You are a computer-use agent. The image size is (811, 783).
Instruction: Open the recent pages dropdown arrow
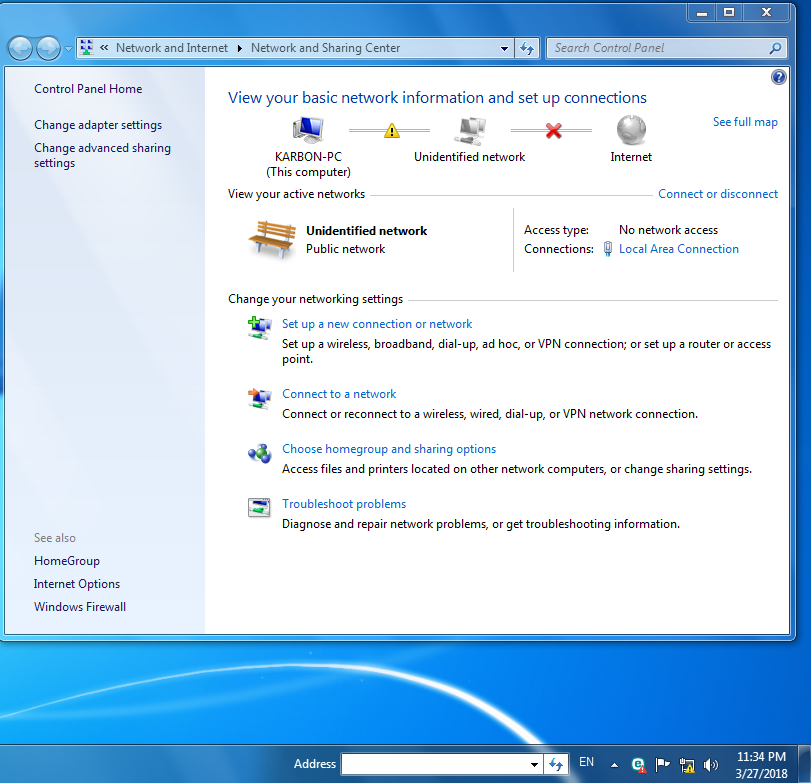coord(68,49)
